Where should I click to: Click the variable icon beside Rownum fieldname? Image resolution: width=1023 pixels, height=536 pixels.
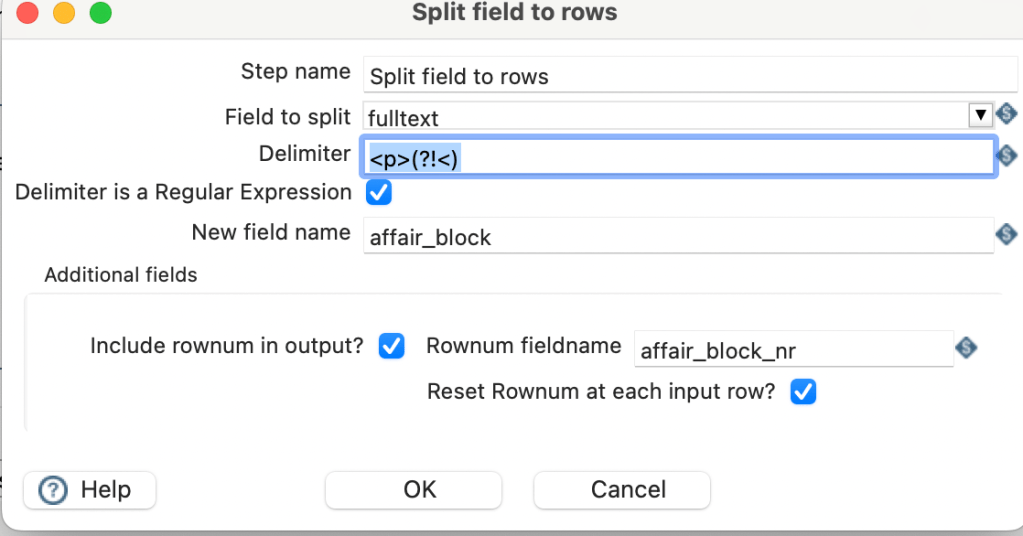coord(966,348)
